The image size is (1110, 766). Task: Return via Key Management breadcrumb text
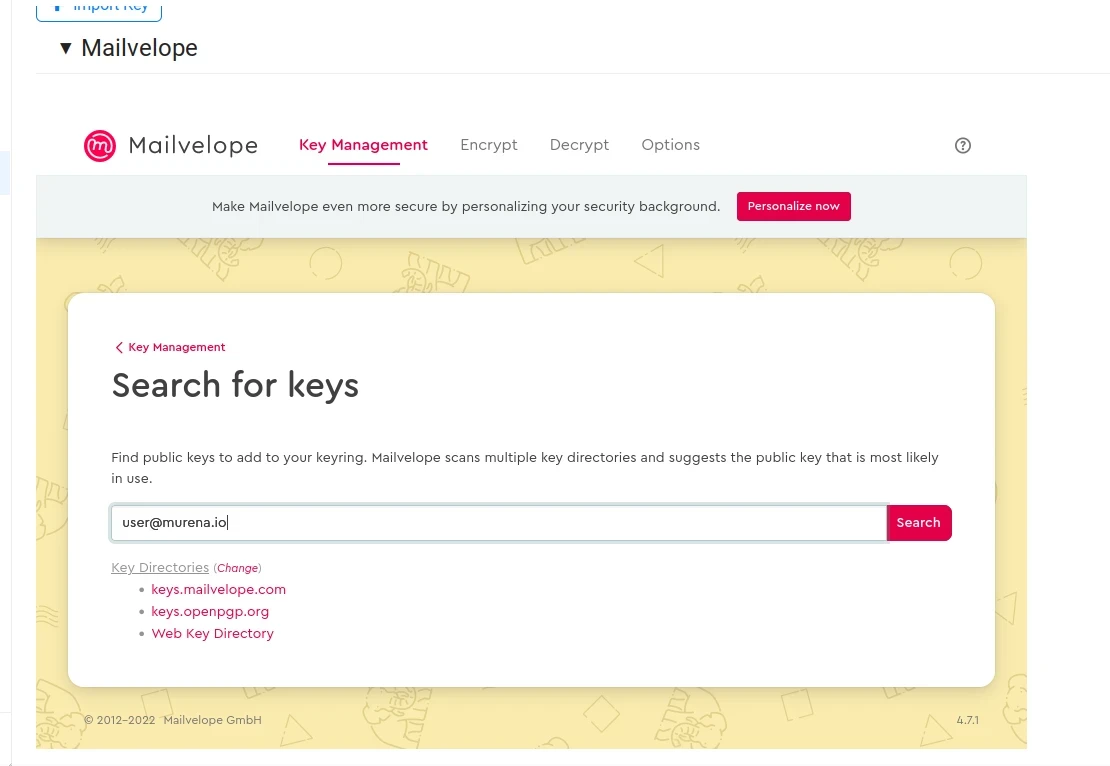pyautogui.click(x=177, y=348)
